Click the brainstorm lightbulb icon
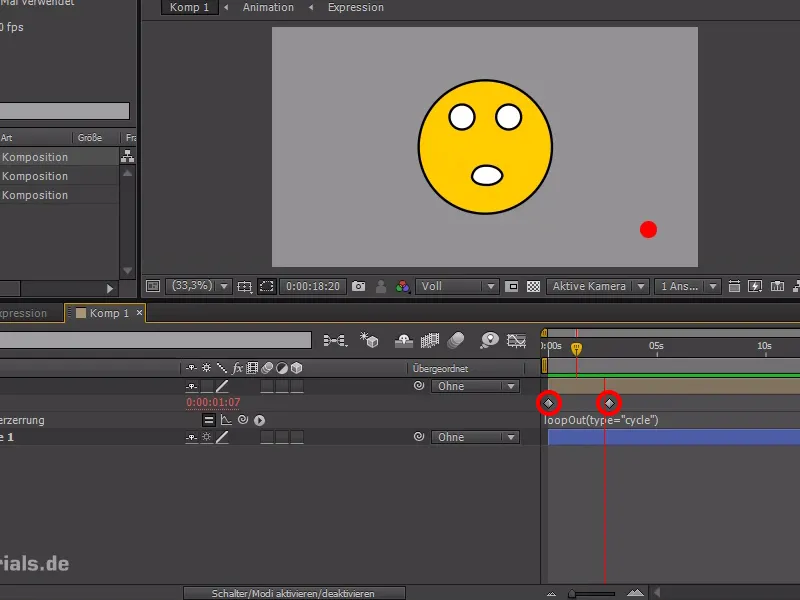Image resolution: width=800 pixels, height=600 pixels. click(489, 340)
